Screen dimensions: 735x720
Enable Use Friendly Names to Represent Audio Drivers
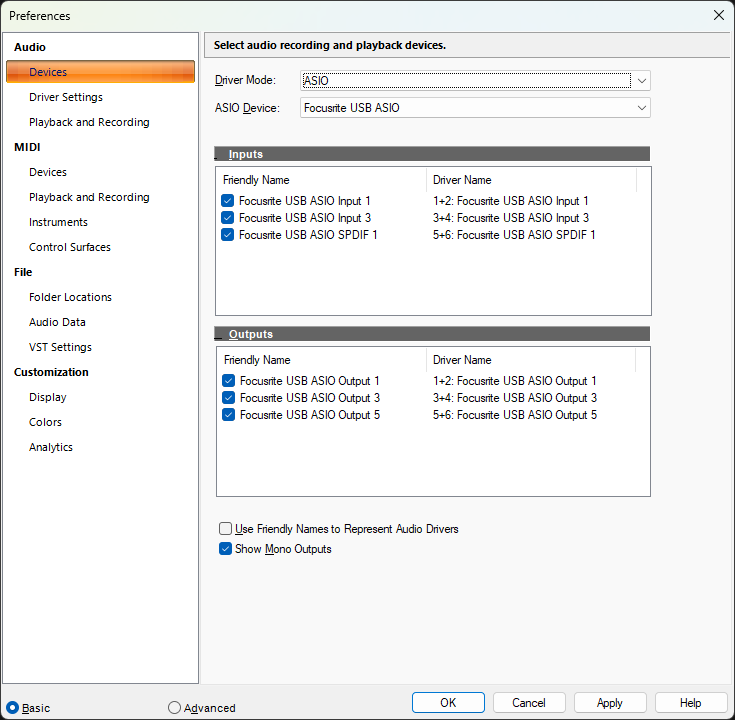coord(225,529)
